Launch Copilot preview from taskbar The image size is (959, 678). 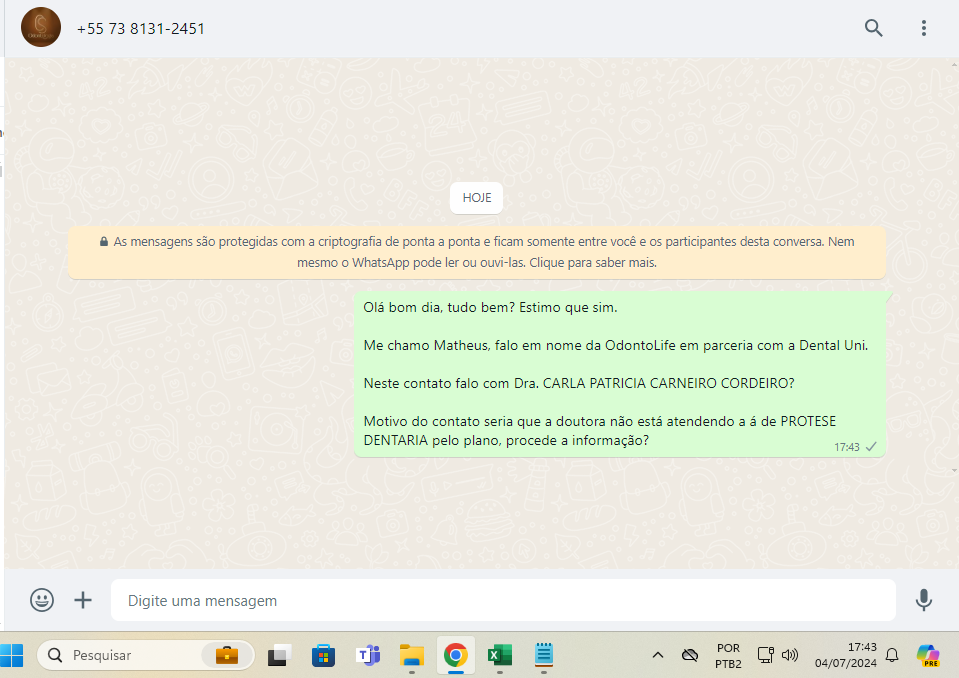(x=928, y=655)
